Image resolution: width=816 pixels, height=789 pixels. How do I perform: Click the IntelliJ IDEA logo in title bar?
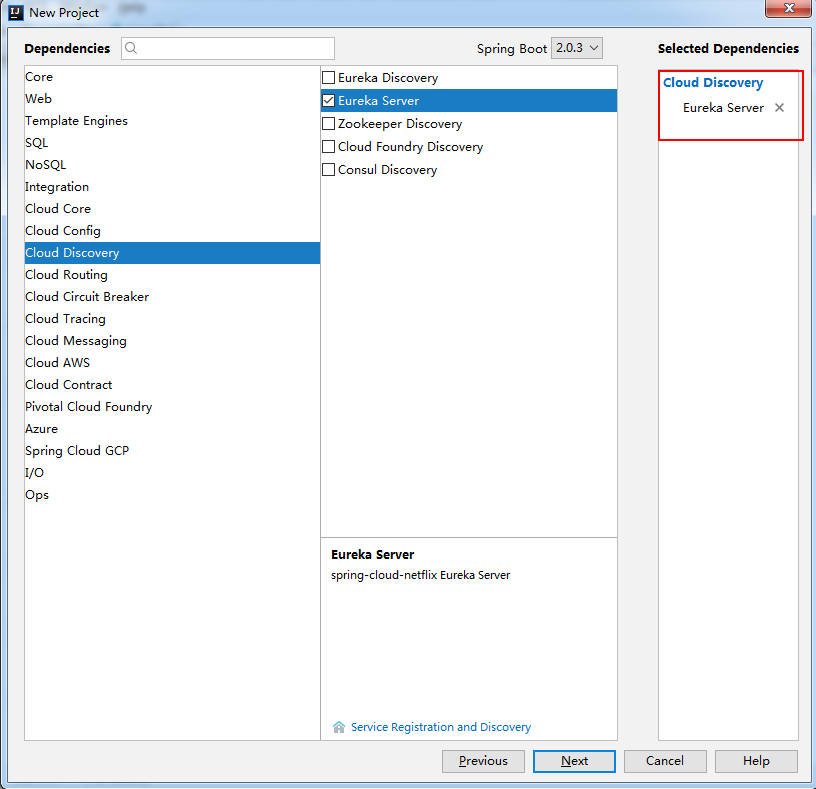[16, 12]
